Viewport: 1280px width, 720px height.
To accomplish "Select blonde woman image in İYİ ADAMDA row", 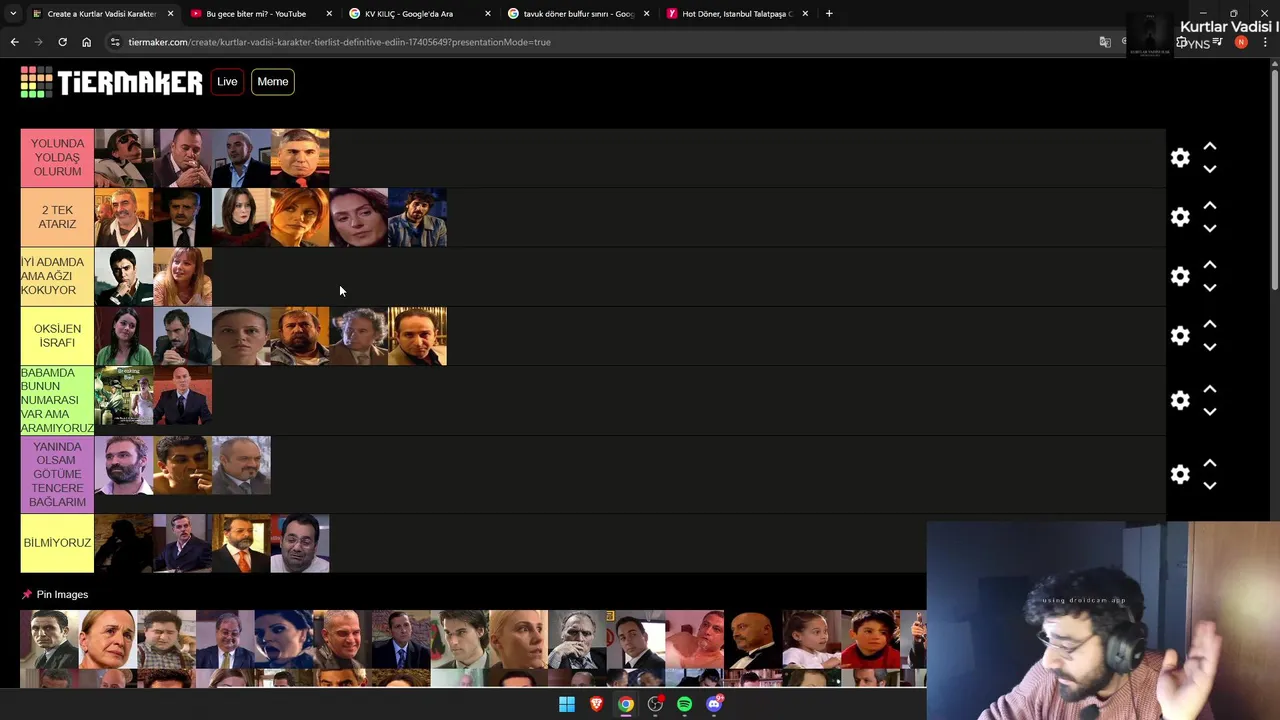I will pyautogui.click(x=183, y=276).
